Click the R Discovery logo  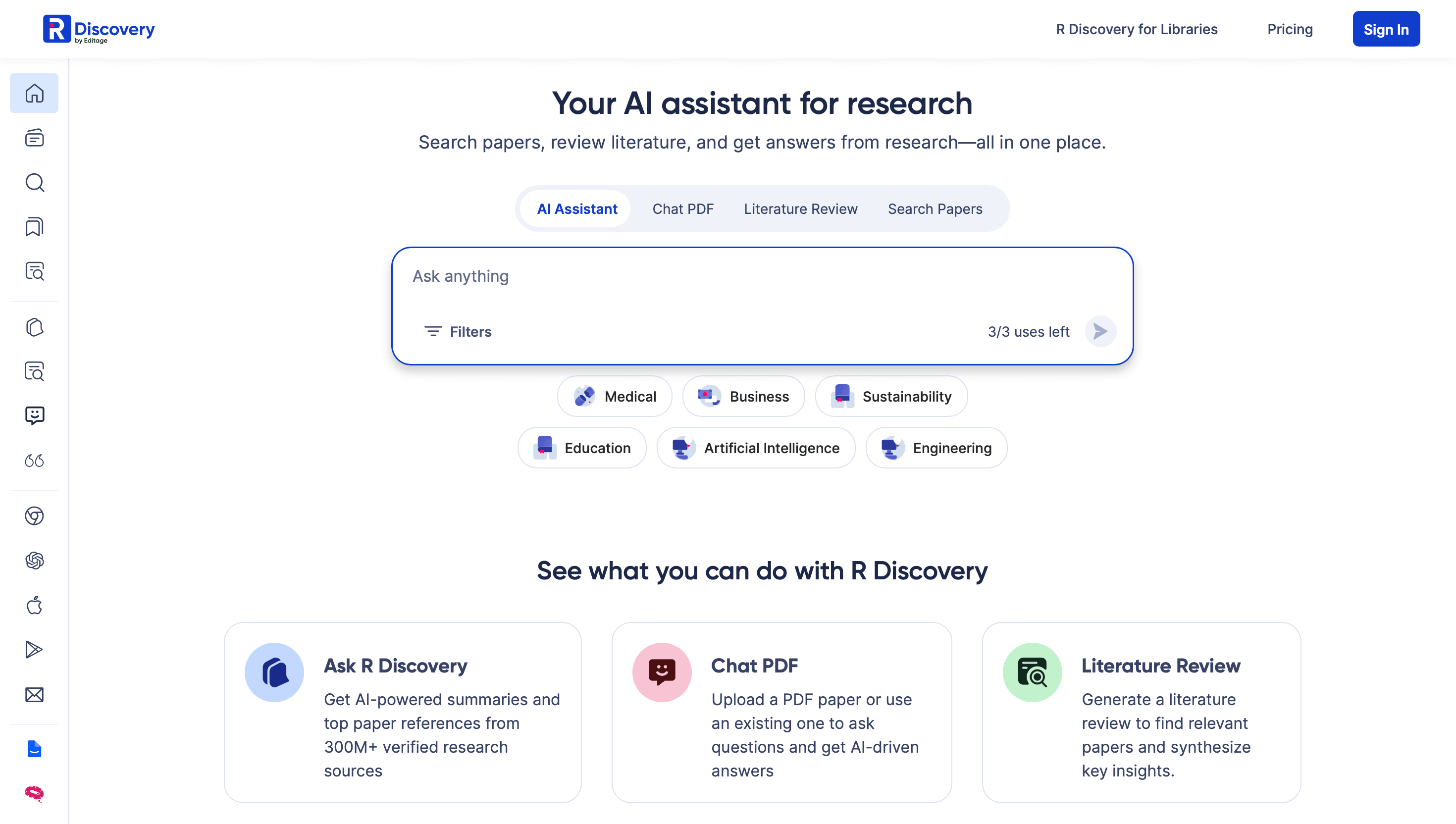(x=99, y=29)
